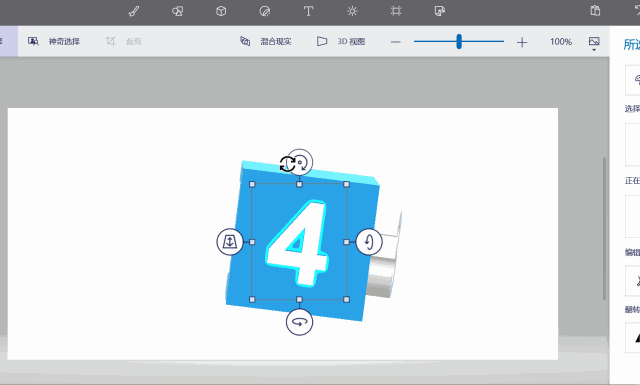This screenshot has height=385, width=640.
Task: Click the canvas vertical scrollbar
Action: click(x=604, y=229)
